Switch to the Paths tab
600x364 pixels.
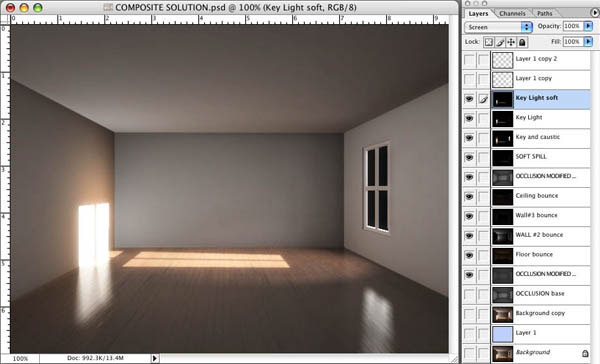click(545, 13)
